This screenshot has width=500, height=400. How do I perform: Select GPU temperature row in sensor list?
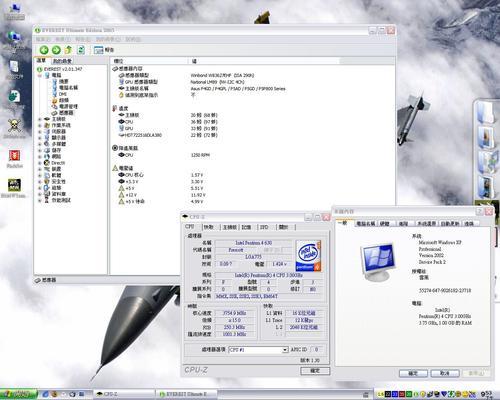[x=168, y=129]
